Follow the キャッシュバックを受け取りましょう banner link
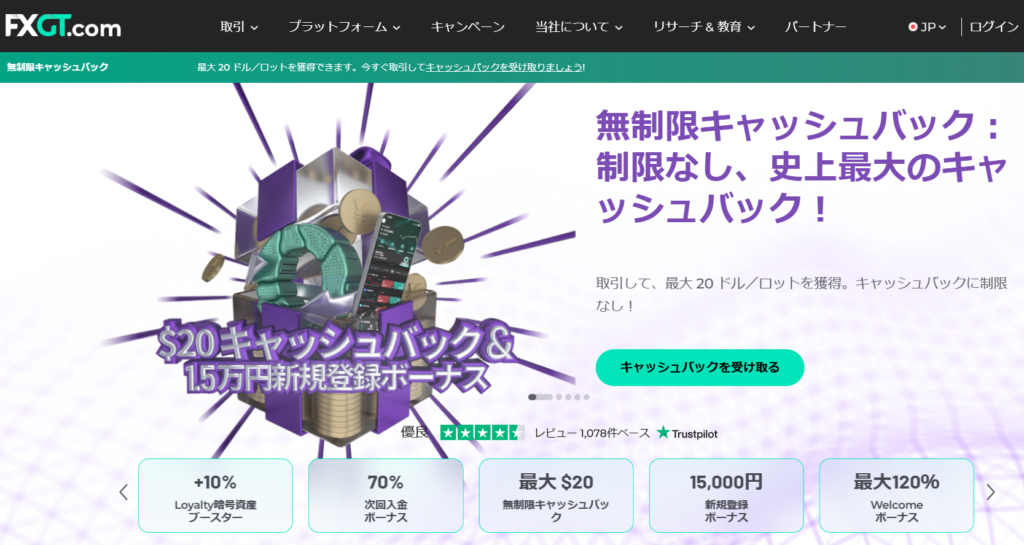1024x545 pixels. tap(504, 67)
